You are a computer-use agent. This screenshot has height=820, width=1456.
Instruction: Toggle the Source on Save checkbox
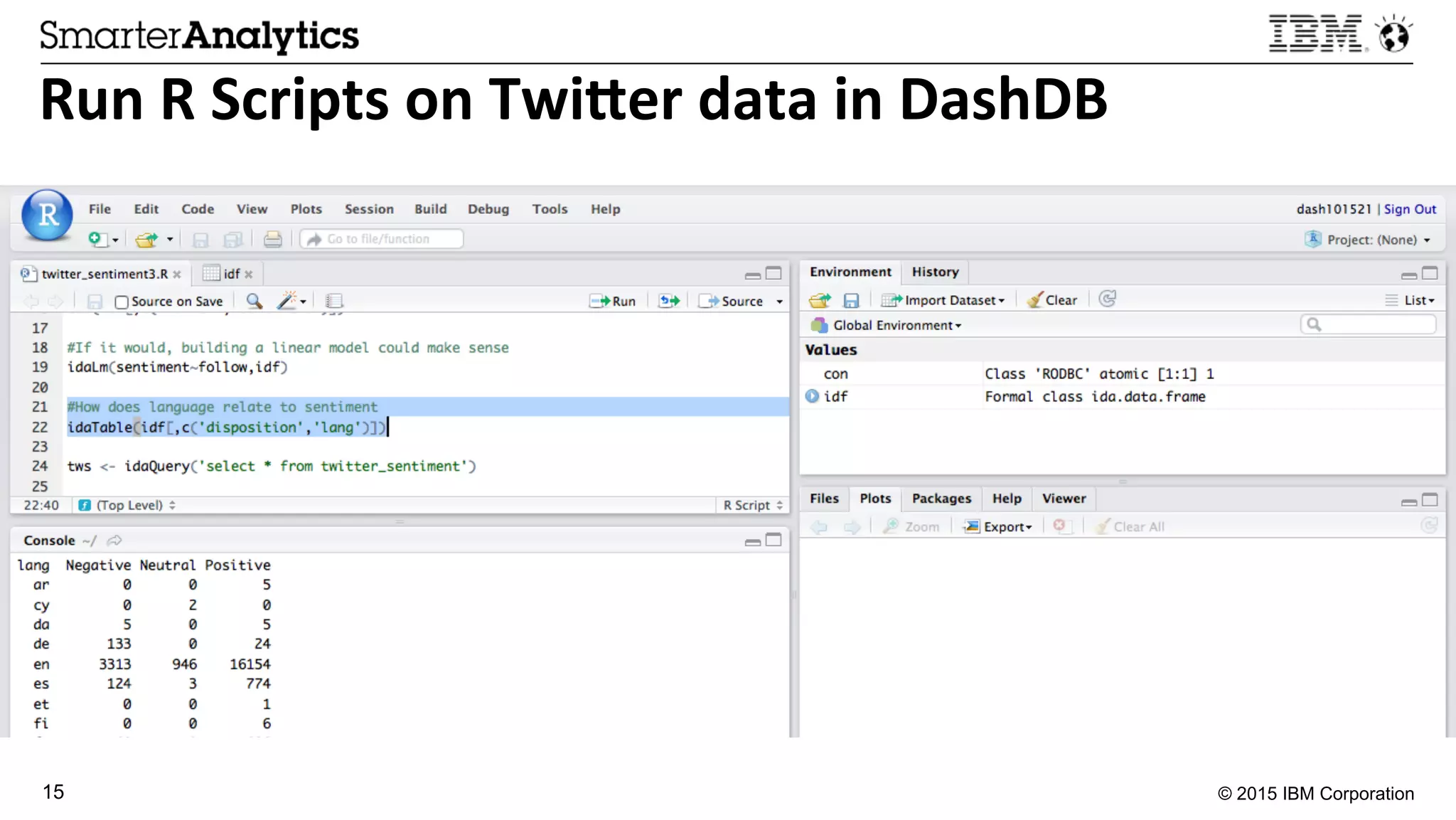pyautogui.click(x=122, y=302)
